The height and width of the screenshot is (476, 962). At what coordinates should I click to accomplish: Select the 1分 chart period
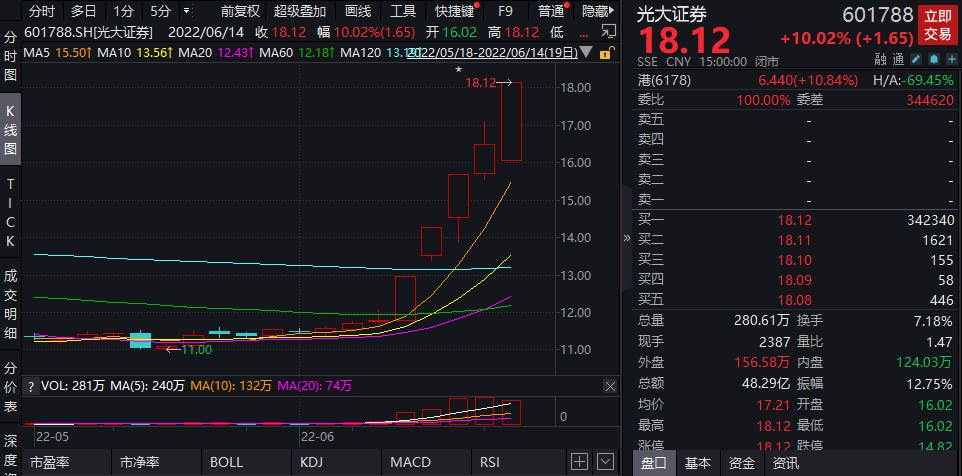pyautogui.click(x=123, y=11)
